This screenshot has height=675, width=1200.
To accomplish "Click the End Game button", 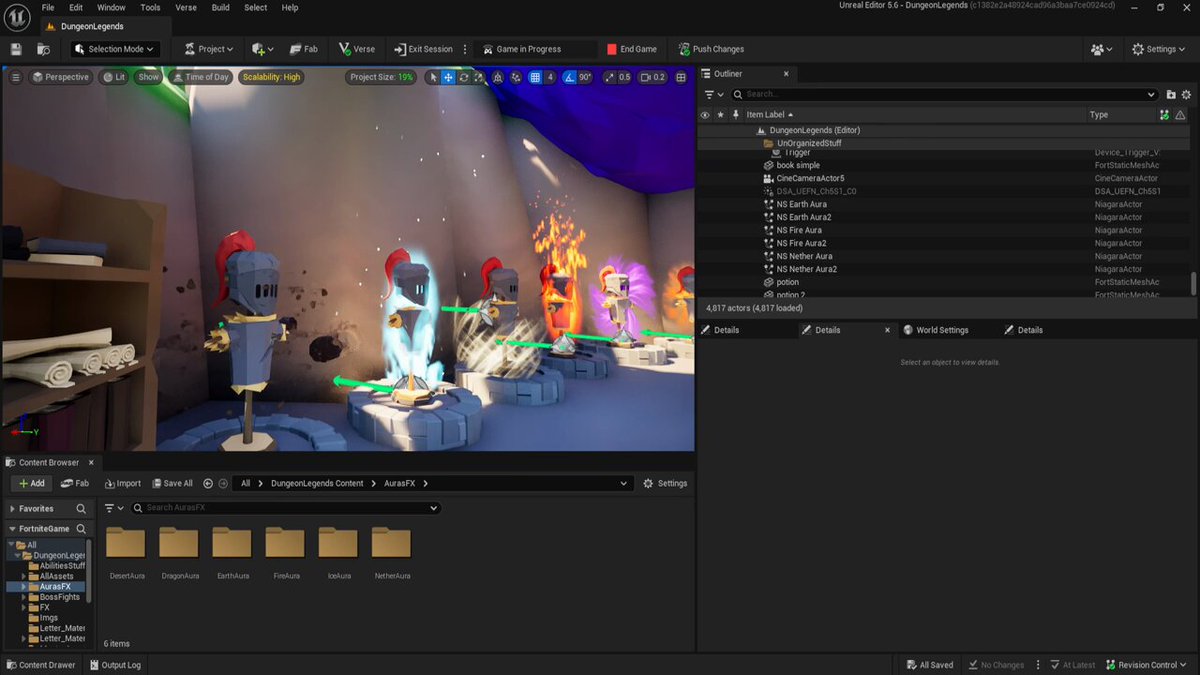I will coord(631,49).
